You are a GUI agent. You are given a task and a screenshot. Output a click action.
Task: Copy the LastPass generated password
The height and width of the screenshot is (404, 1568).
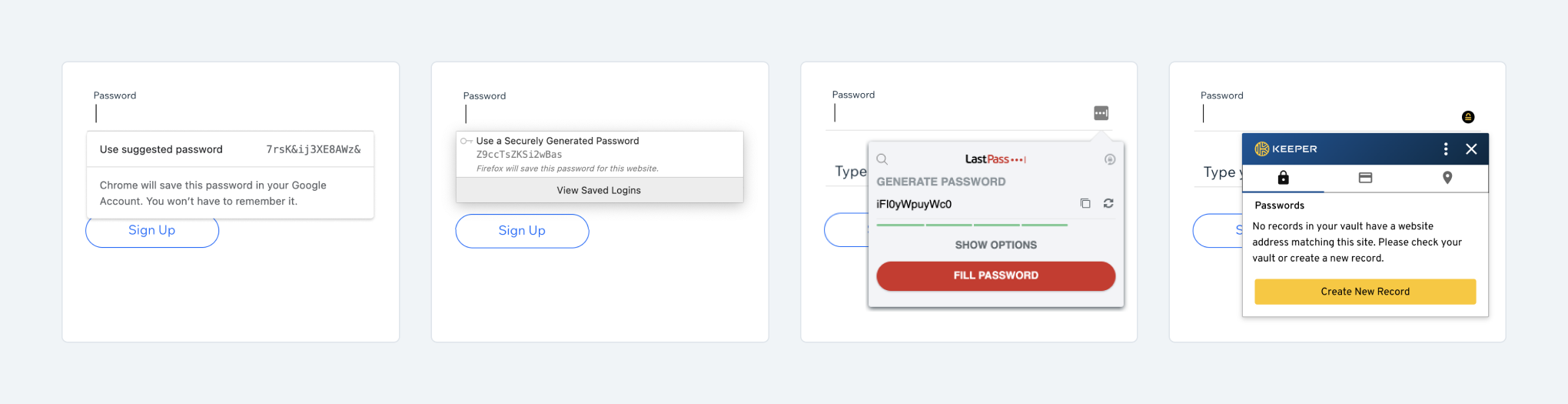point(1085,204)
